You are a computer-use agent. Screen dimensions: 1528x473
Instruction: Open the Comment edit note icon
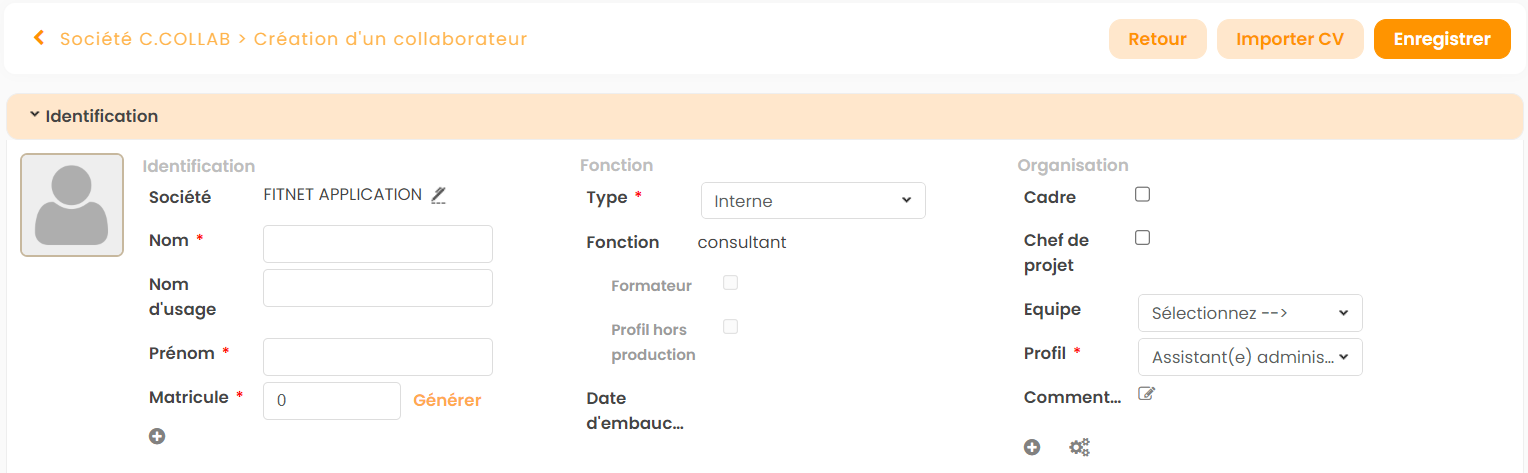pyautogui.click(x=1147, y=394)
